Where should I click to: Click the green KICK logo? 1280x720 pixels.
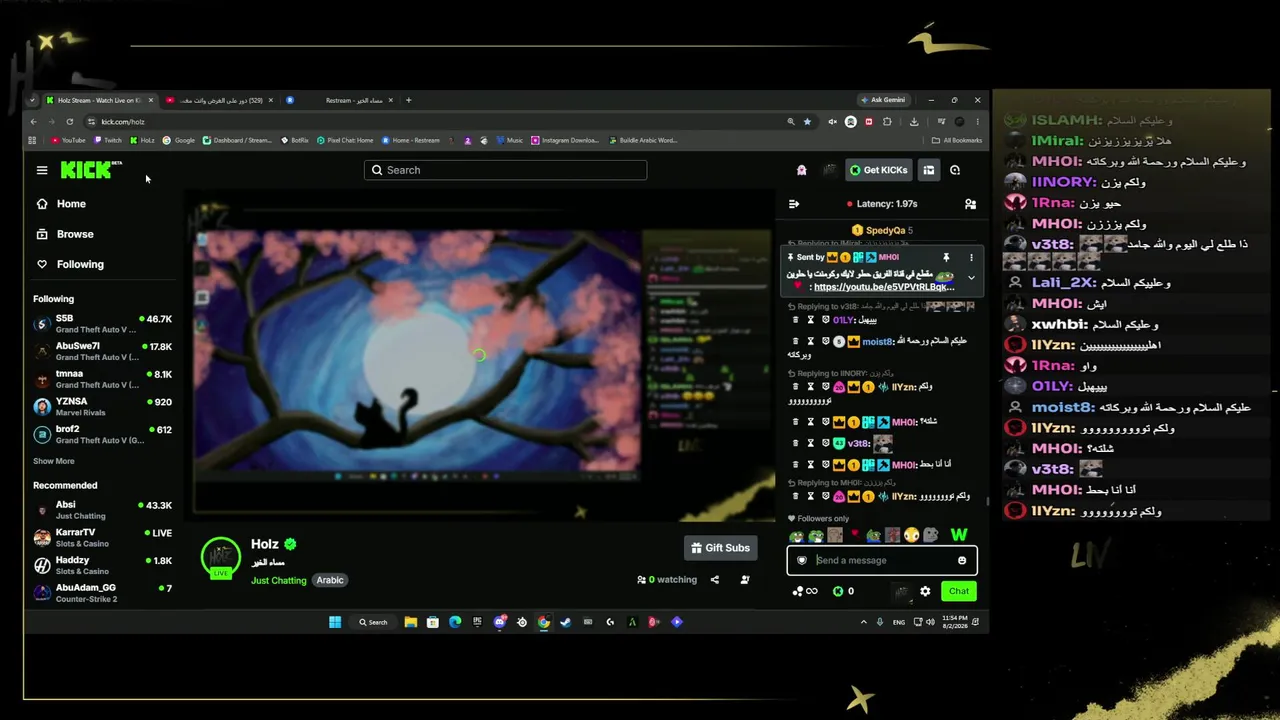click(86, 170)
